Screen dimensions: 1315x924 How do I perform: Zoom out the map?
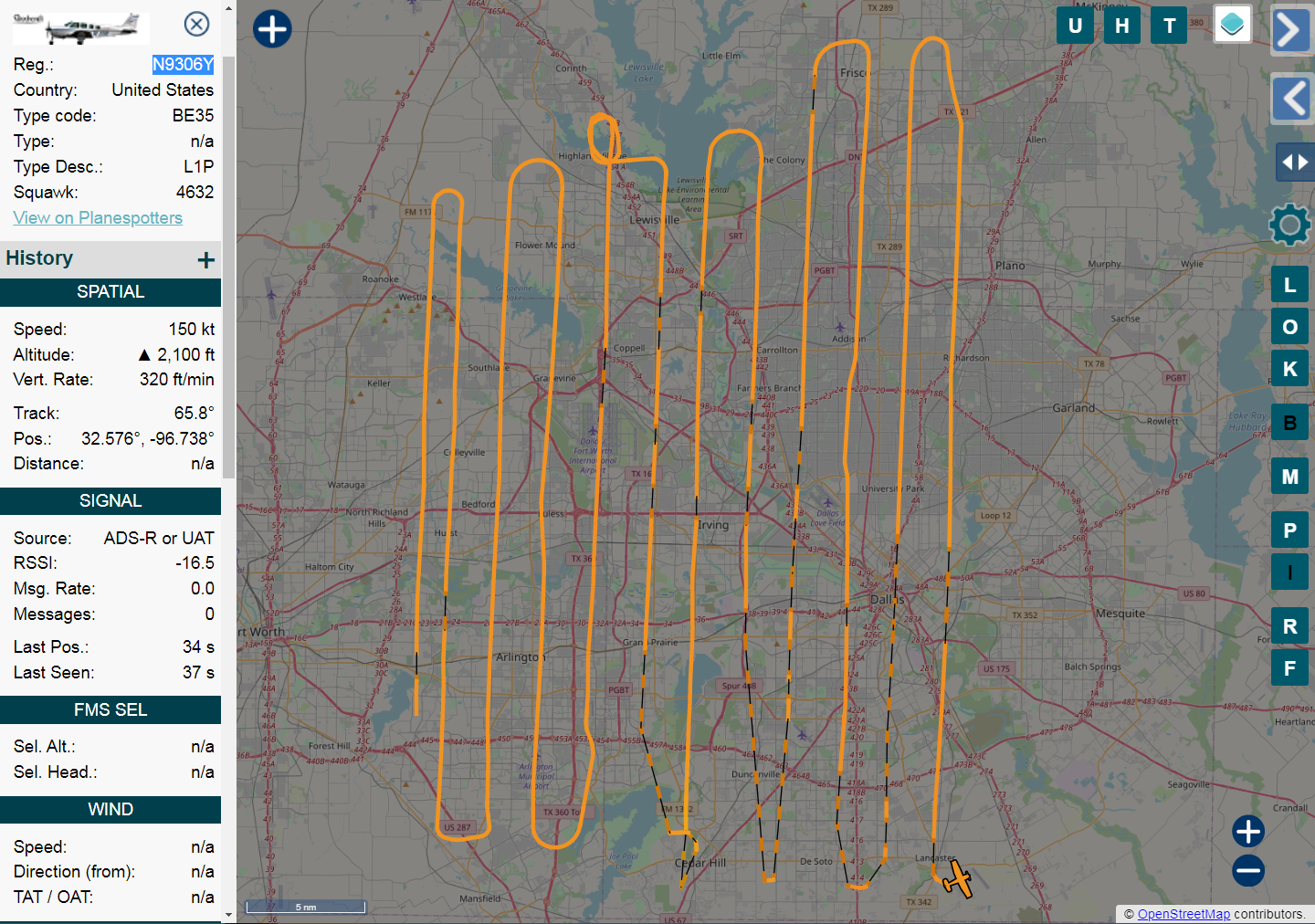click(1247, 870)
